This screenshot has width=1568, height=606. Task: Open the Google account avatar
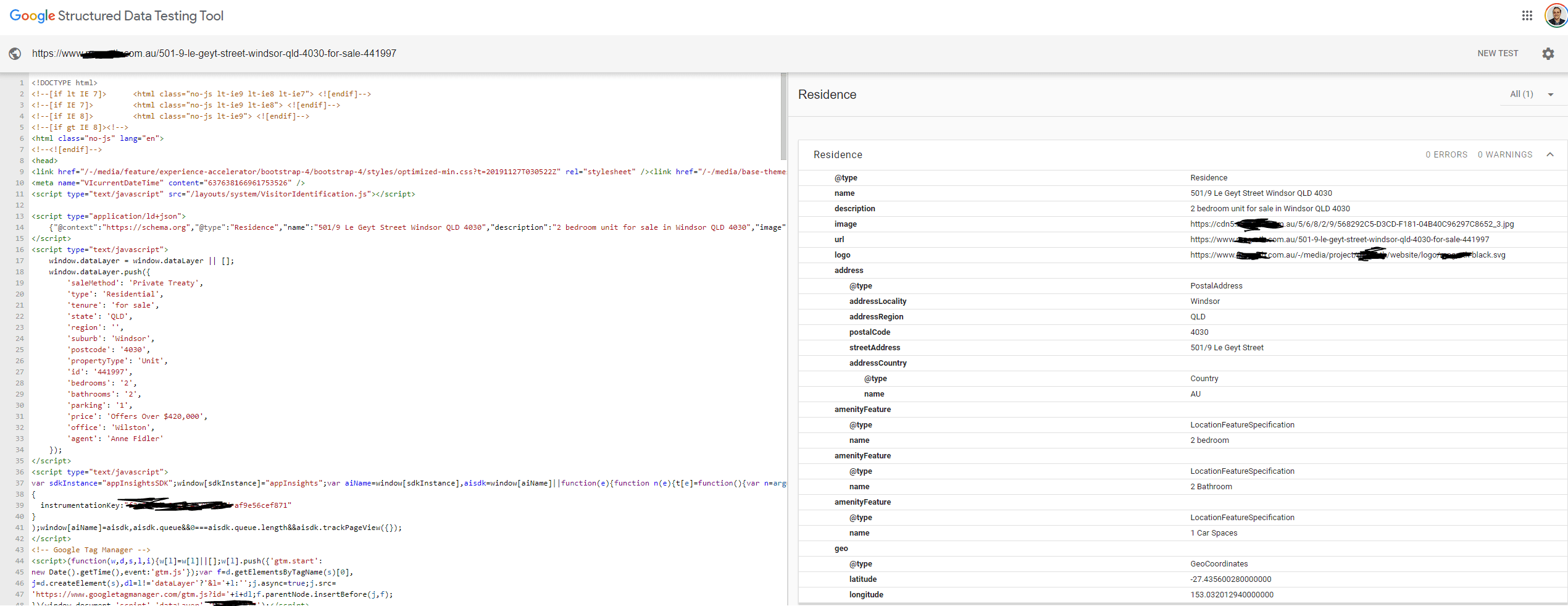tap(1556, 15)
